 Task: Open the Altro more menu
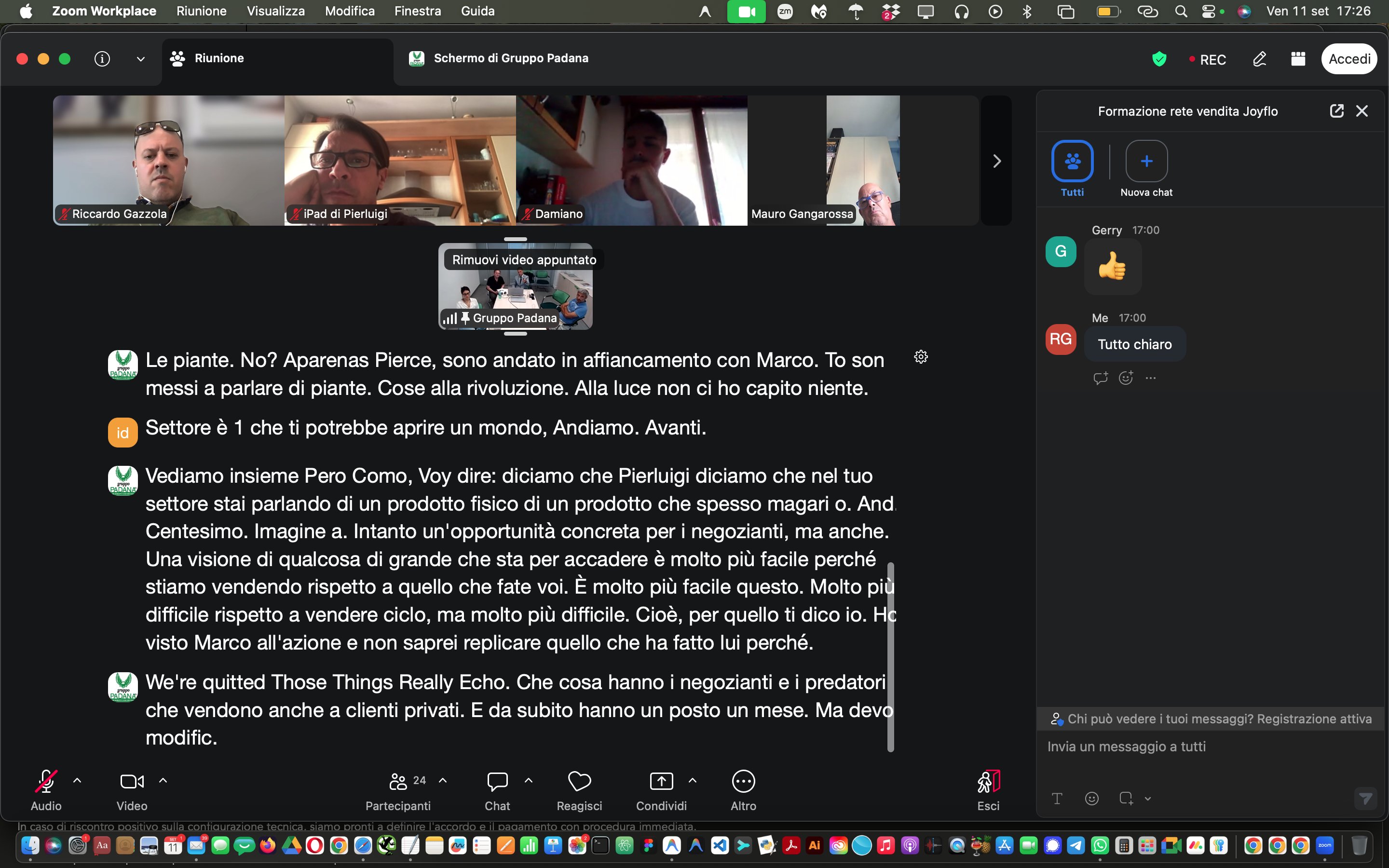click(x=743, y=790)
